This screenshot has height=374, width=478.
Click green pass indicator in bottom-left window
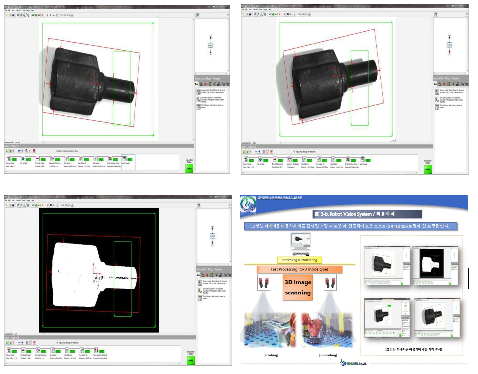click(191, 360)
